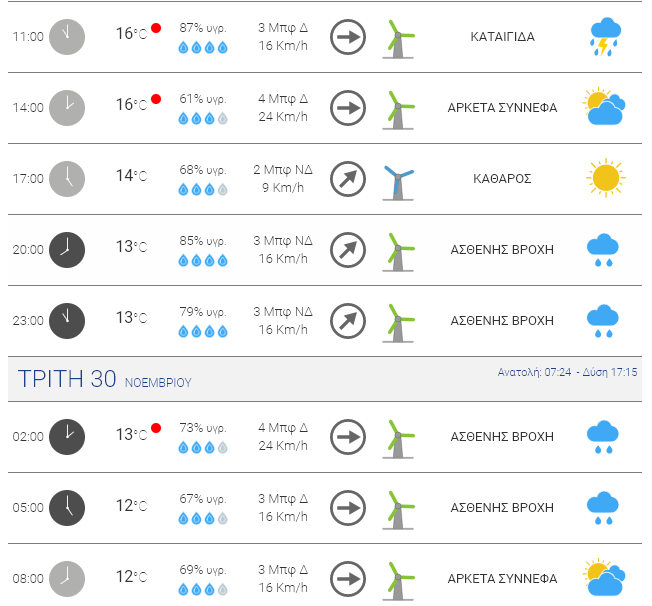Click the Ανατολή 07:24 - Δύση 17:15 text
Viewport: 652px width, 606px height.
coord(567,372)
